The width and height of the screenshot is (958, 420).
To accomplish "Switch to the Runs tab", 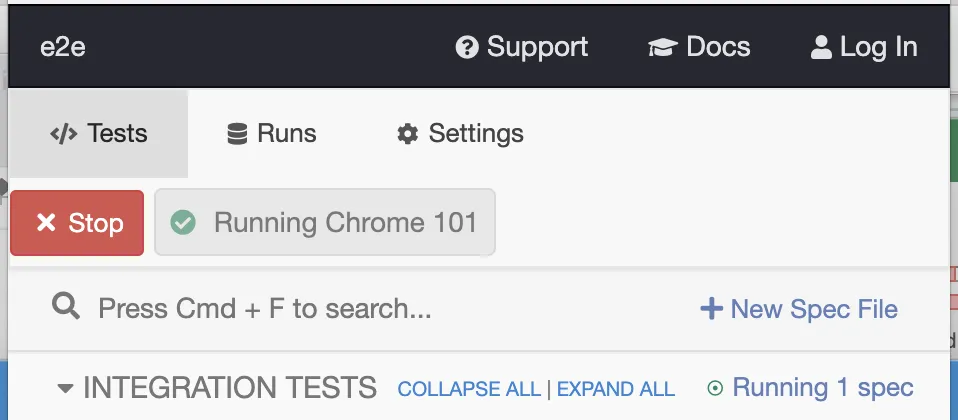I will 272,134.
